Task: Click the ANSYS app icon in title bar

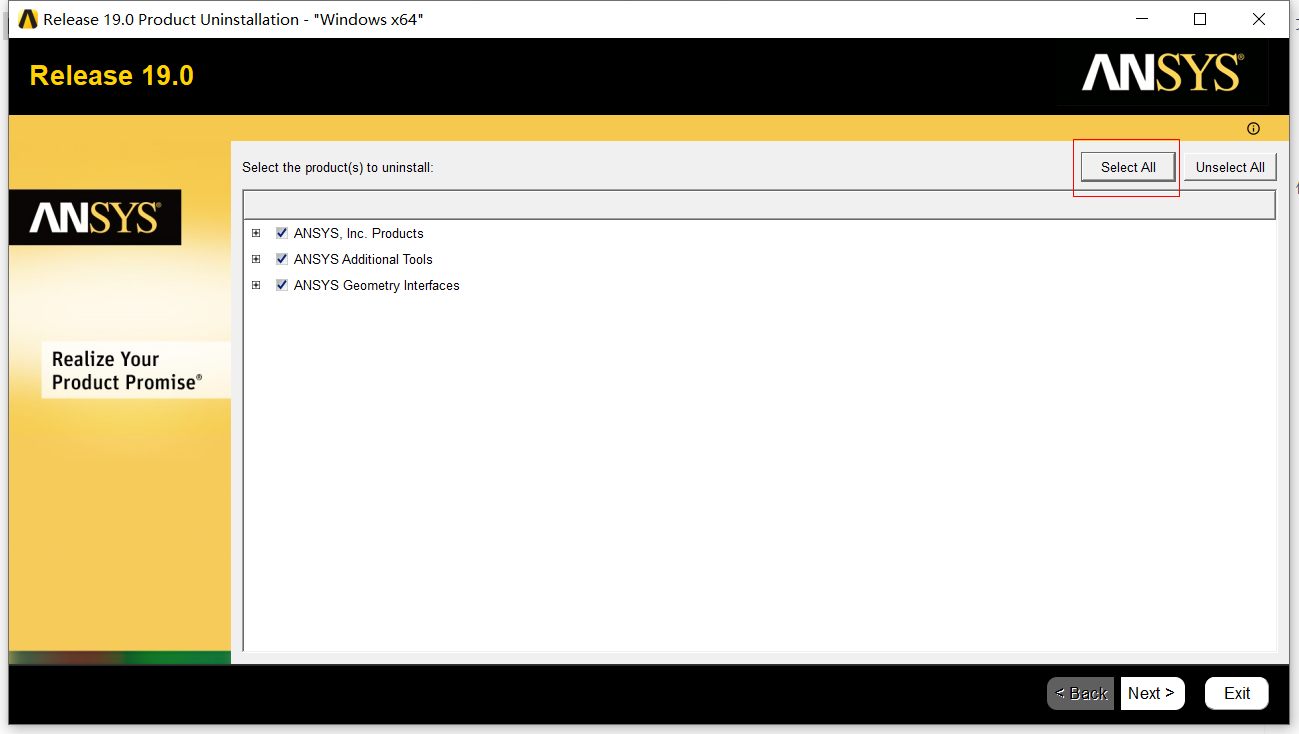Action: tap(28, 19)
